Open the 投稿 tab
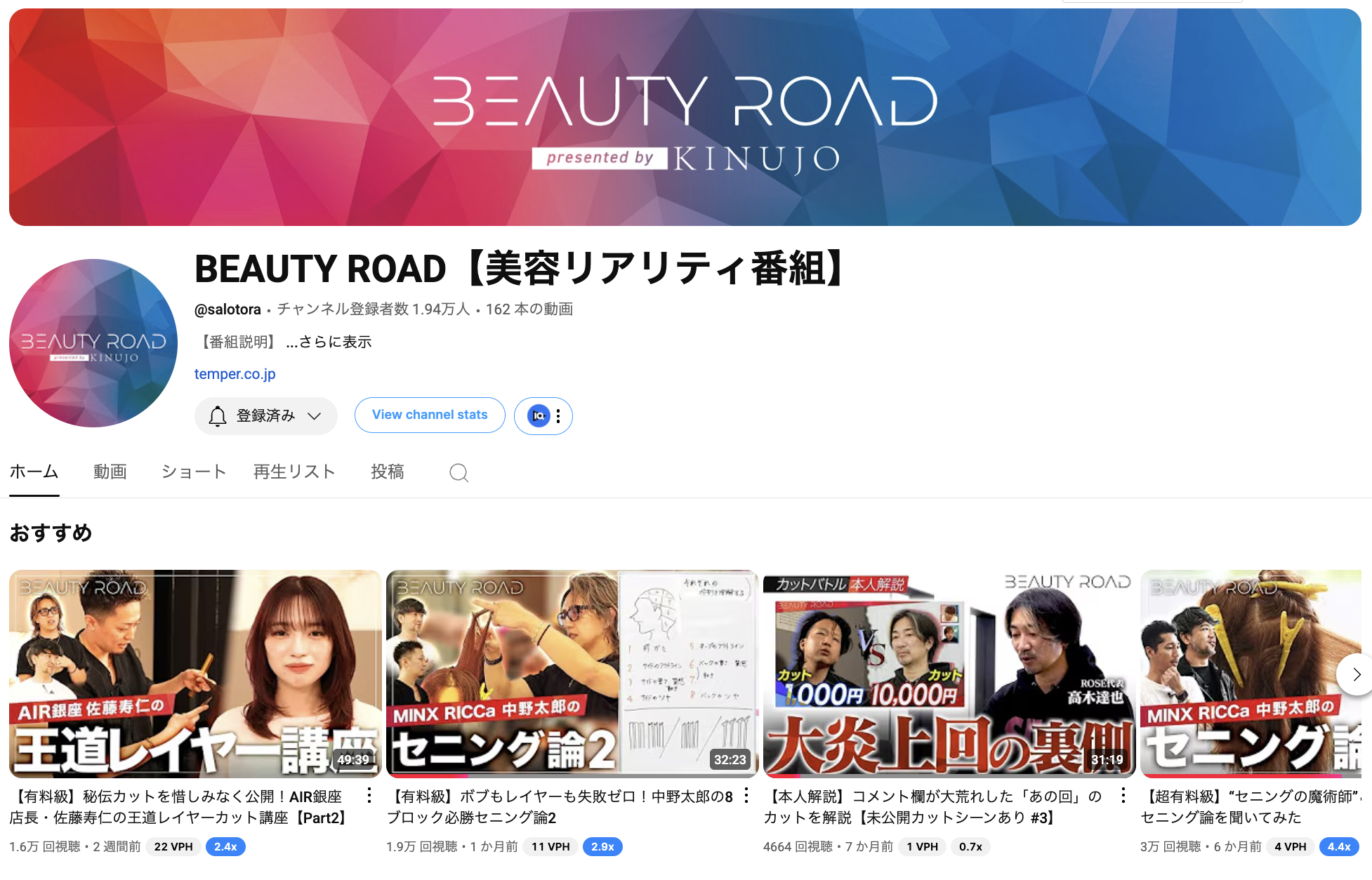Image resolution: width=1372 pixels, height=880 pixels. pos(388,472)
